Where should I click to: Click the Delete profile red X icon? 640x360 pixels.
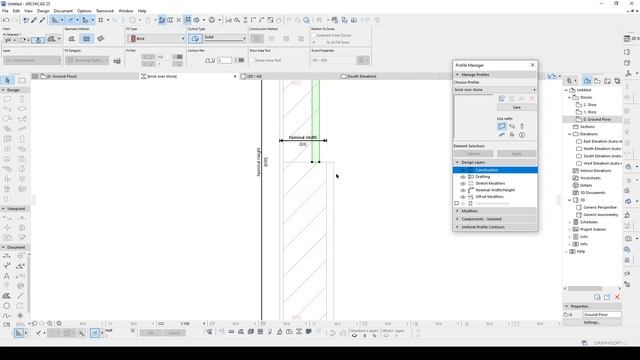532,99
